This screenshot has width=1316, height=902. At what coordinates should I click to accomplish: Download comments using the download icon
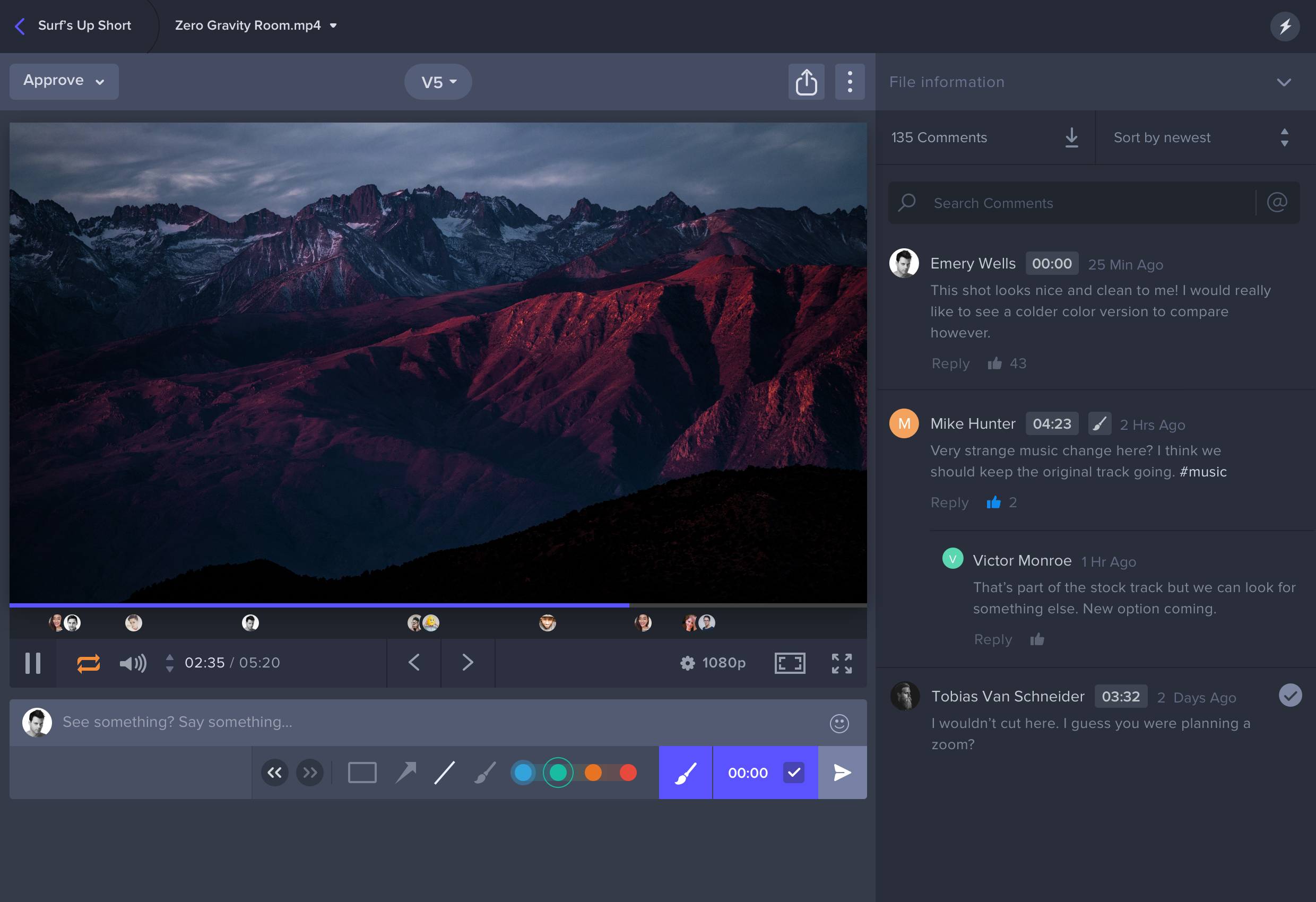[1071, 137]
